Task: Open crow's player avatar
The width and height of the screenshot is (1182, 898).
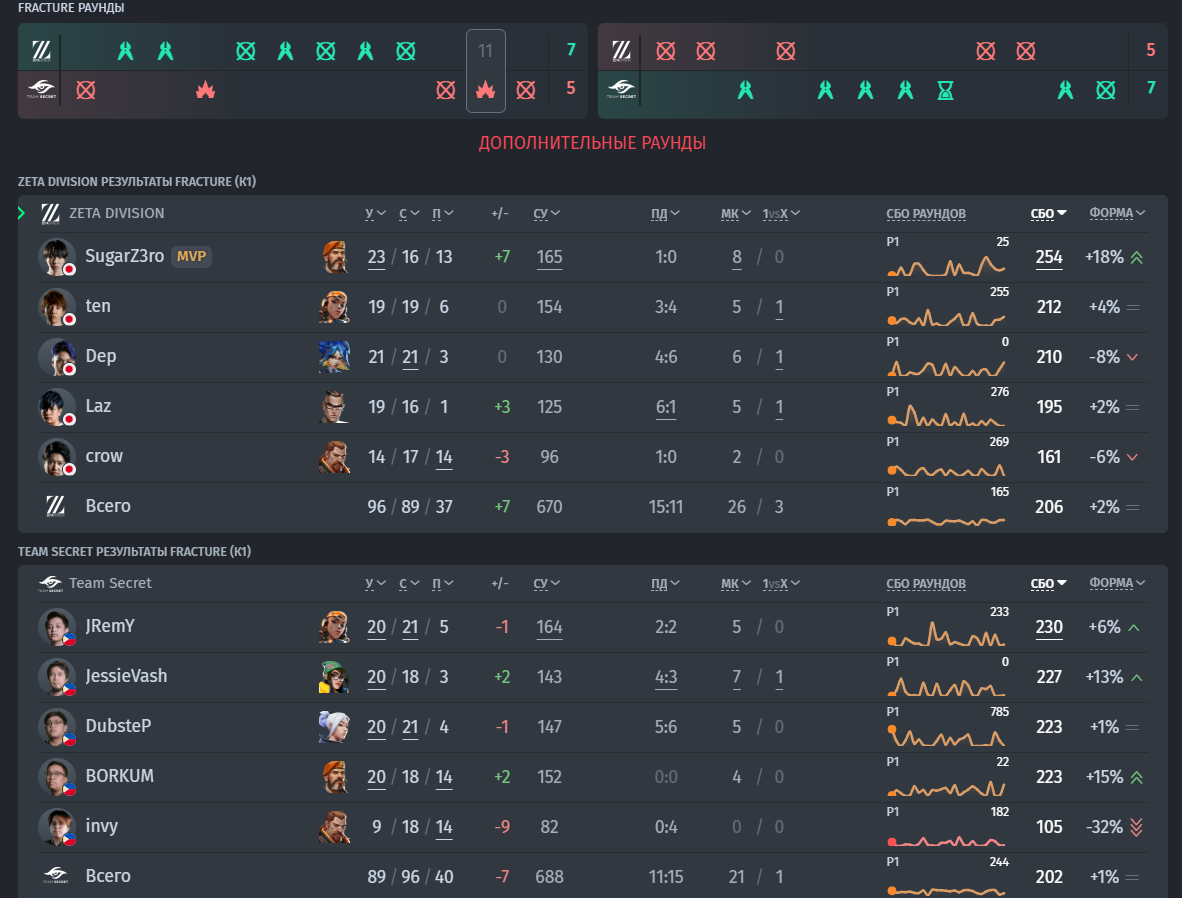Action: (57, 457)
